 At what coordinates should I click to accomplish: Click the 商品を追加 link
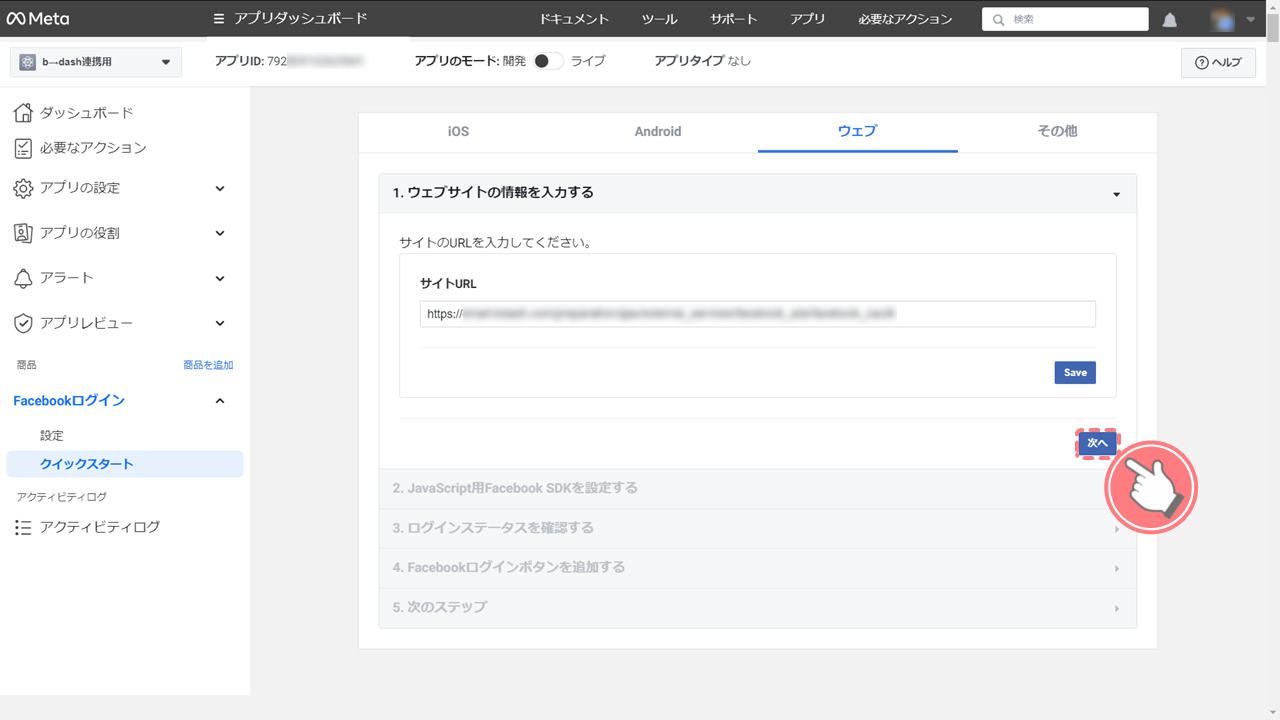coord(208,365)
